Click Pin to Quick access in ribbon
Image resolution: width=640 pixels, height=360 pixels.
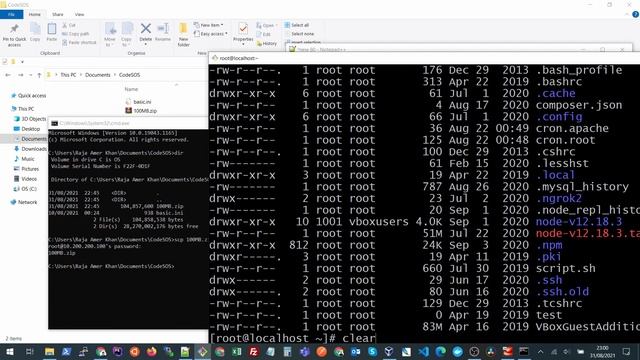coord(14,34)
